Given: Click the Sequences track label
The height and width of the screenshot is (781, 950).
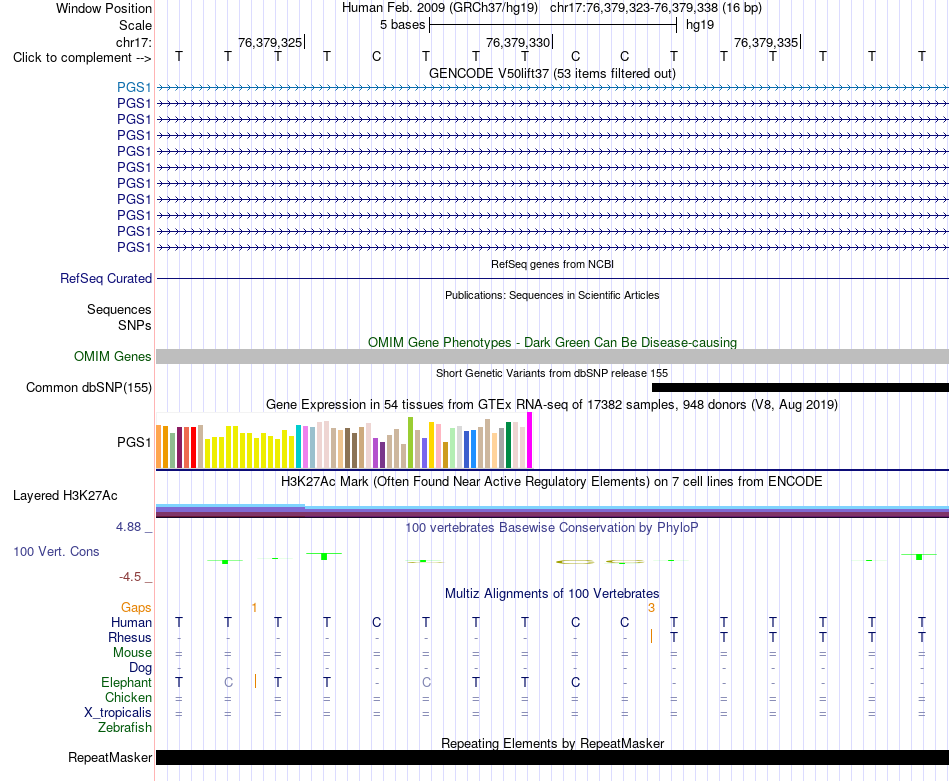Looking at the screenshot, I should click(119, 309).
